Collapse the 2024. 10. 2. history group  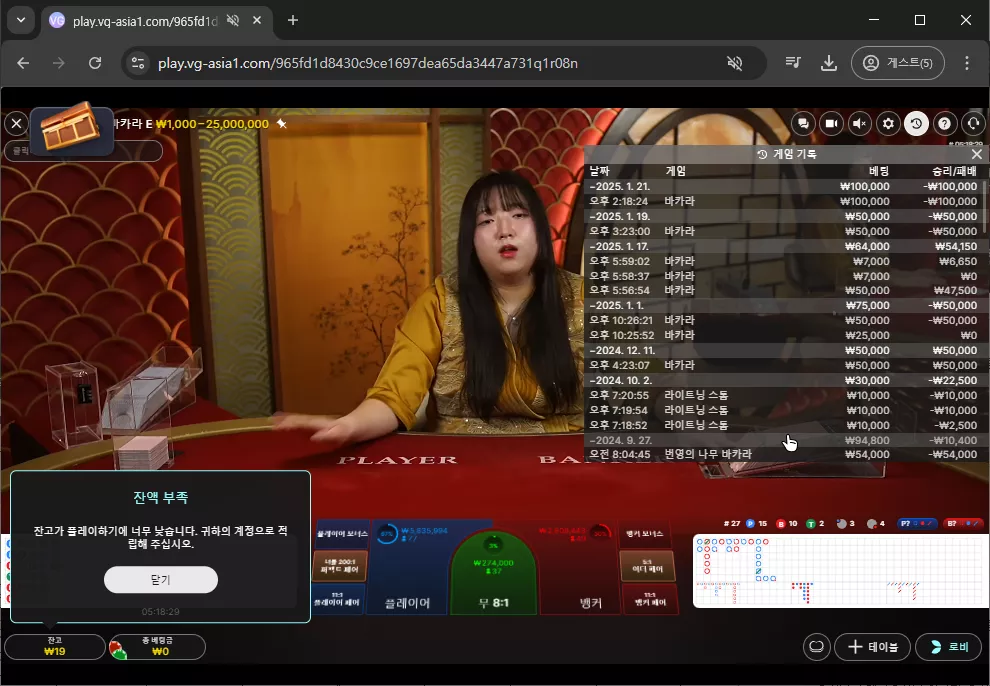click(783, 381)
